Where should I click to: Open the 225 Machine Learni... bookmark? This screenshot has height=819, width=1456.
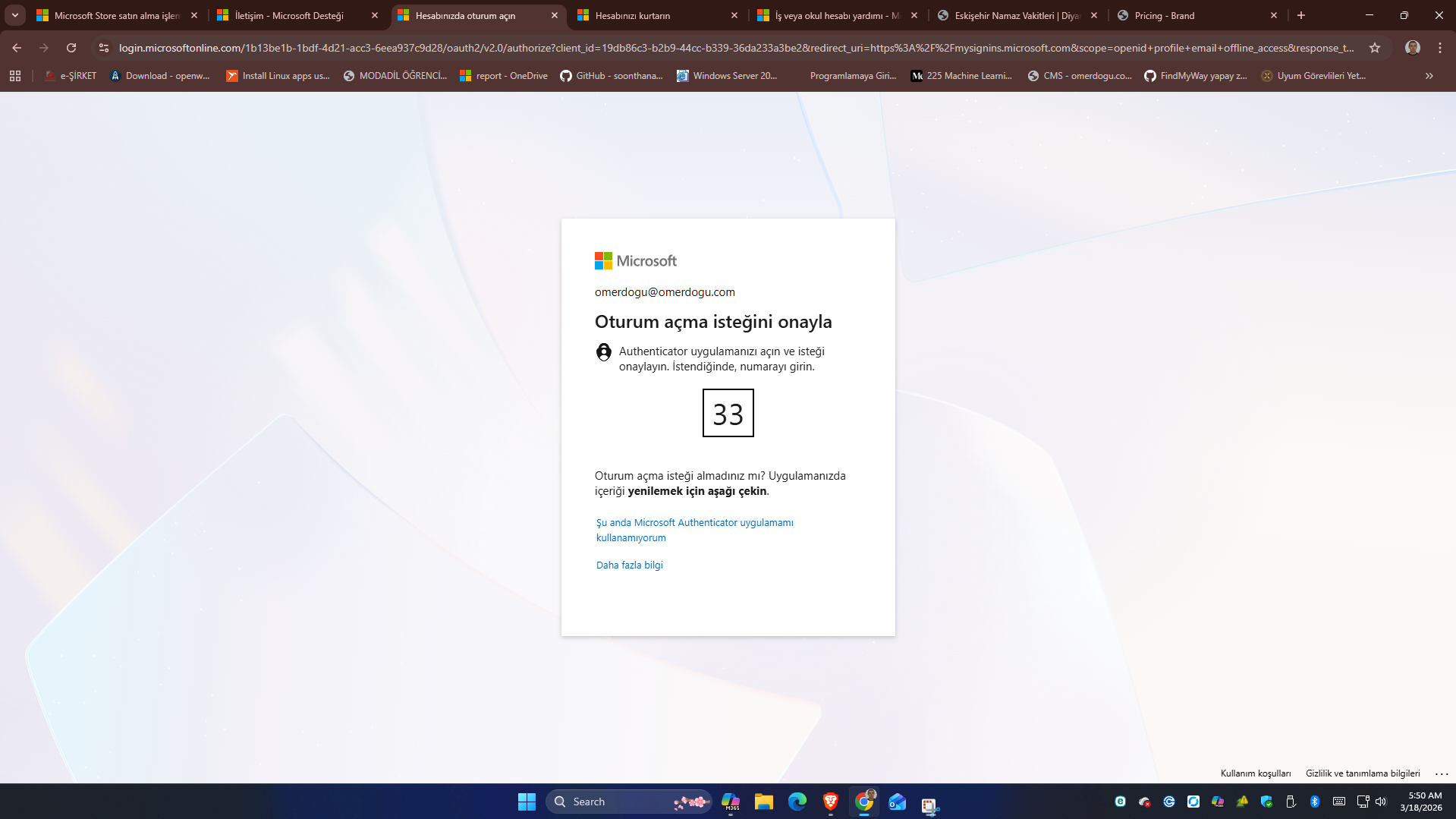tap(961, 76)
